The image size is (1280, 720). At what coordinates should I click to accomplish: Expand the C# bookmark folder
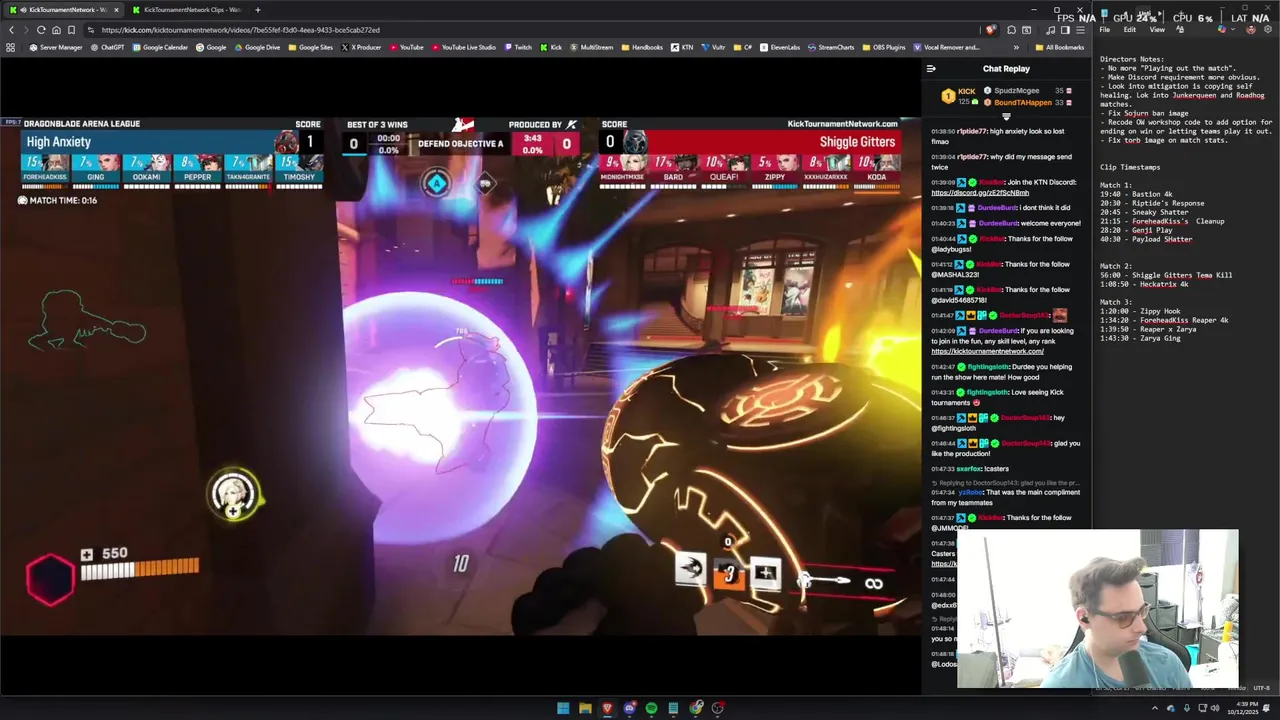(x=743, y=47)
